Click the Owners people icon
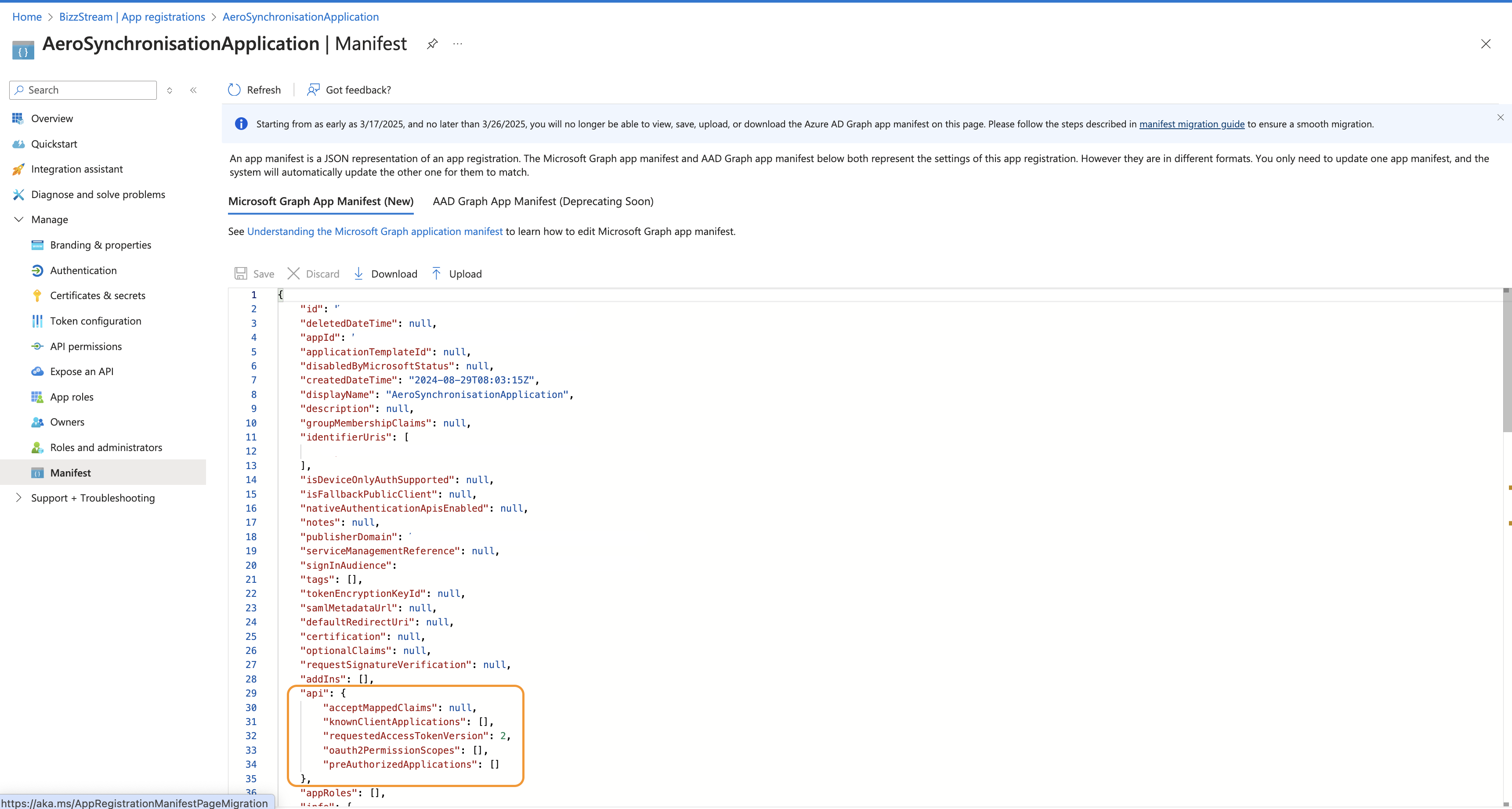This screenshot has width=1512, height=809. 37,423
